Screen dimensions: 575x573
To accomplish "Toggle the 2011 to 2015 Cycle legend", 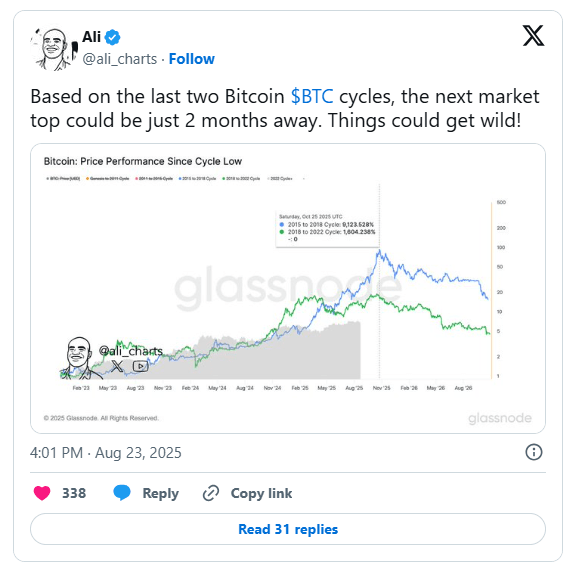I will pyautogui.click(x=154, y=179).
